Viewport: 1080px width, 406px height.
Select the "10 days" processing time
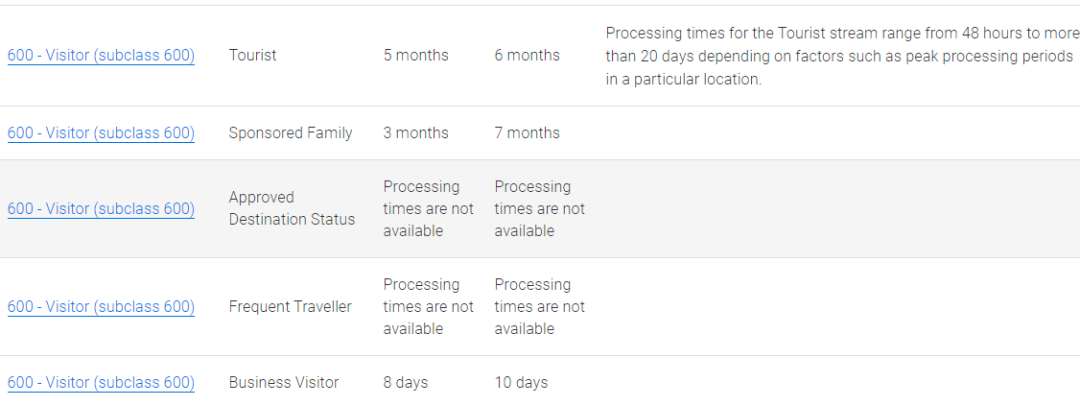pos(521,383)
